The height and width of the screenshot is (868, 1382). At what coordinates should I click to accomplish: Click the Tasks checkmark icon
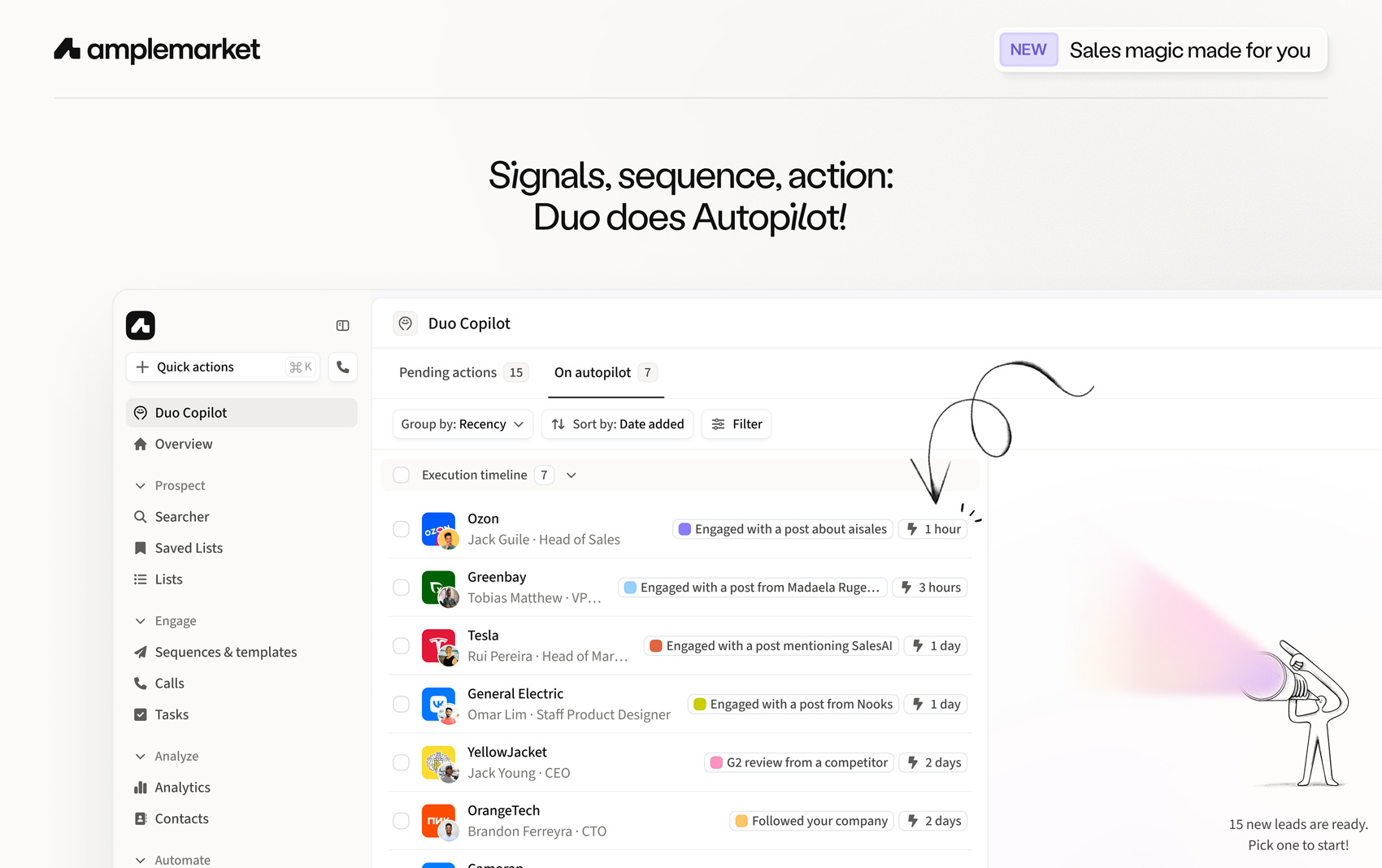coord(141,714)
